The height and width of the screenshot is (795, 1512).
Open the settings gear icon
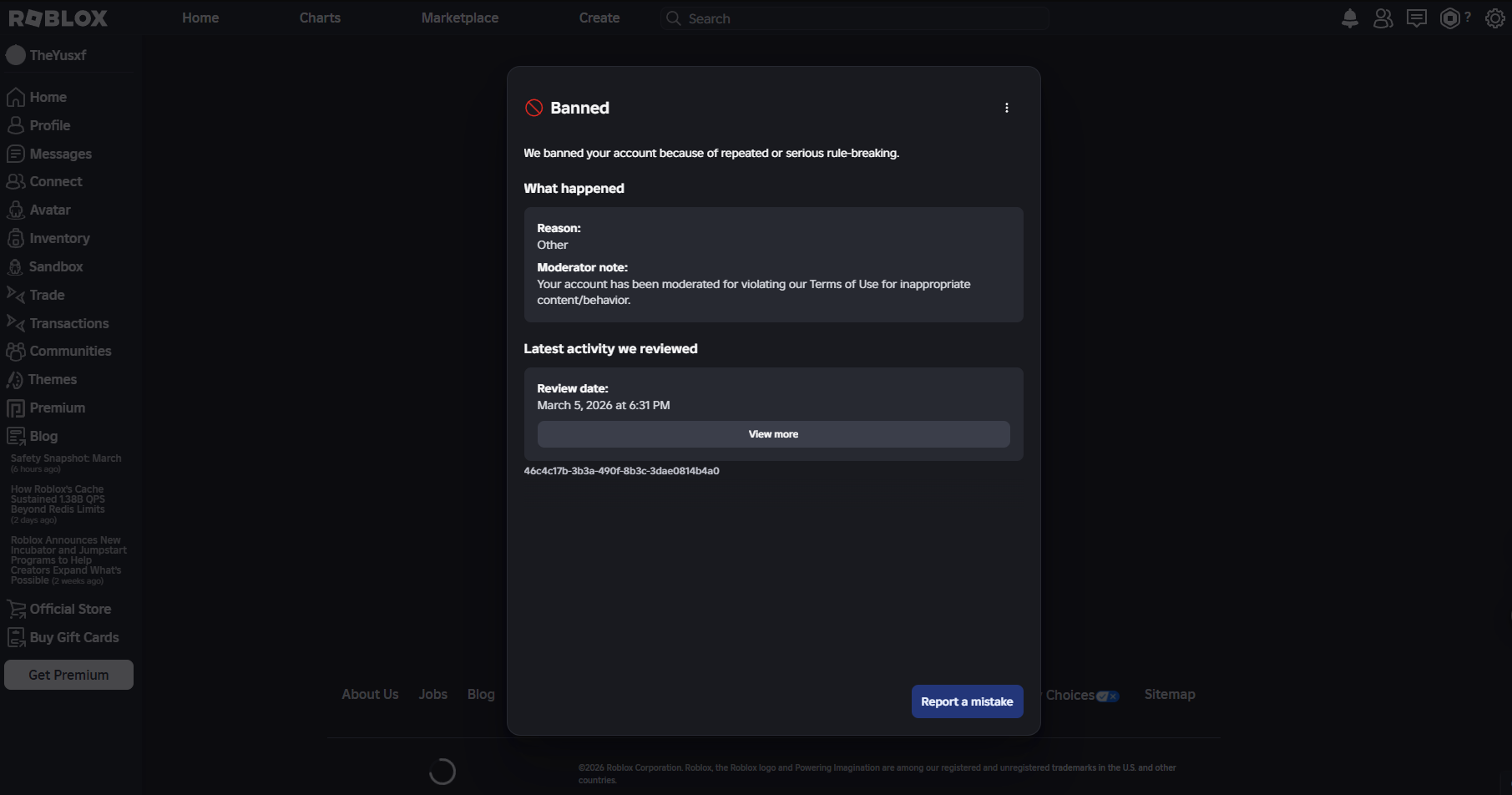tap(1494, 18)
